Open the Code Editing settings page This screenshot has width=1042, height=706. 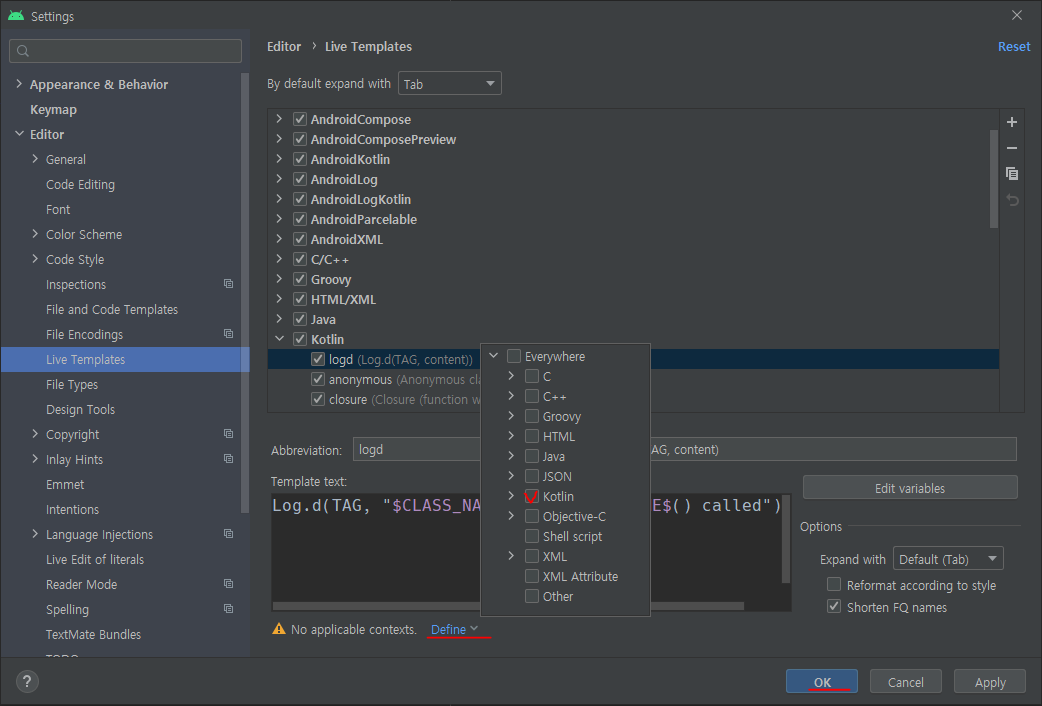[x=80, y=184]
